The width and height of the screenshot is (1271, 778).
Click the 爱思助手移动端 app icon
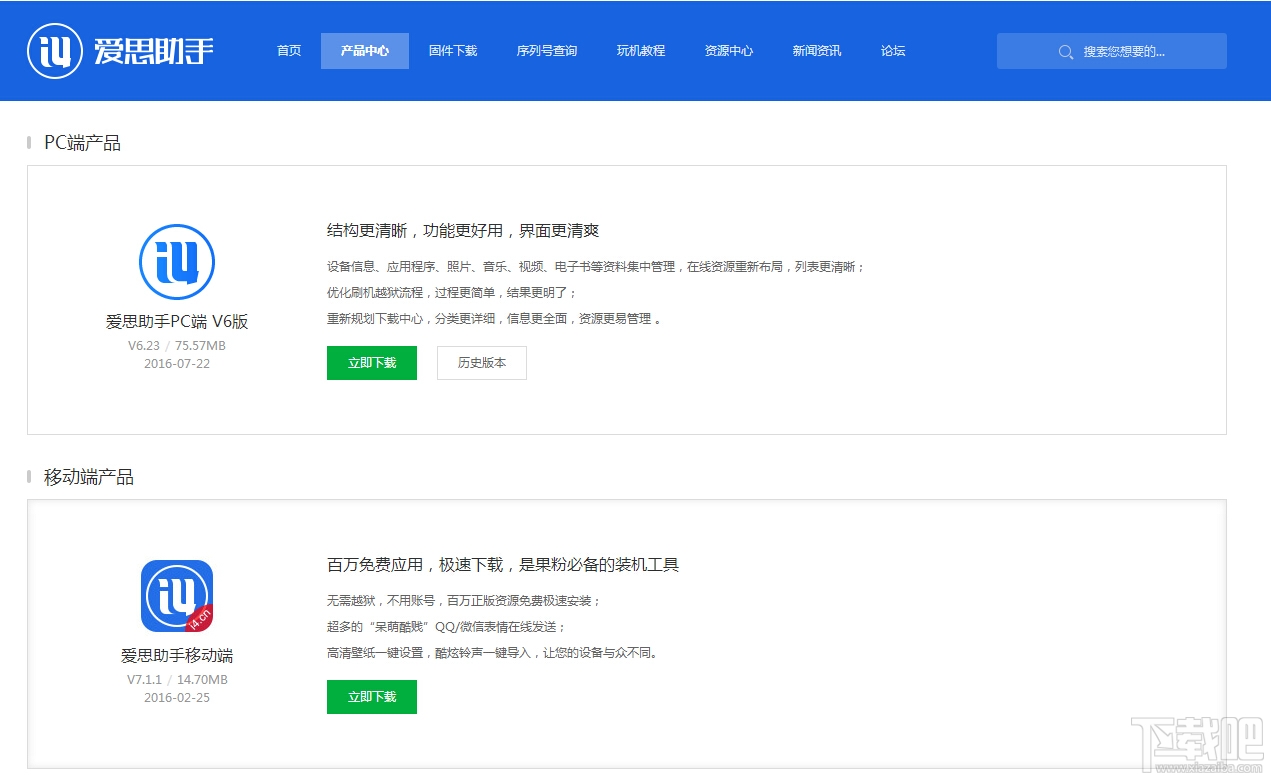tap(176, 595)
